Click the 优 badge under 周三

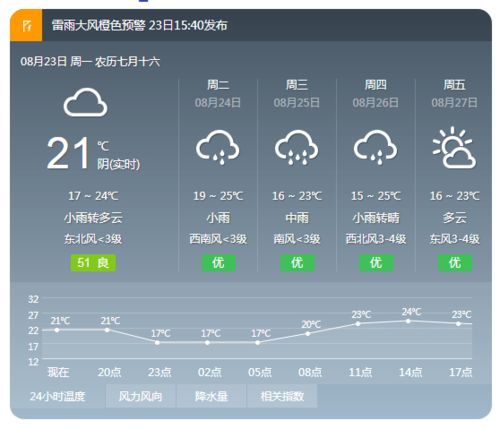click(x=297, y=263)
